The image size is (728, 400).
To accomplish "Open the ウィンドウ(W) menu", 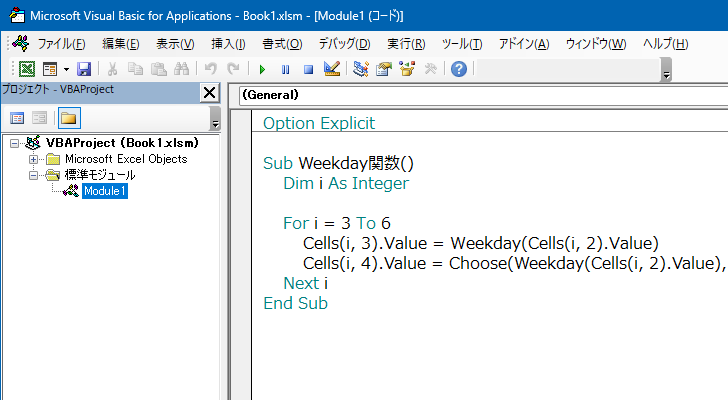I will pos(596,44).
